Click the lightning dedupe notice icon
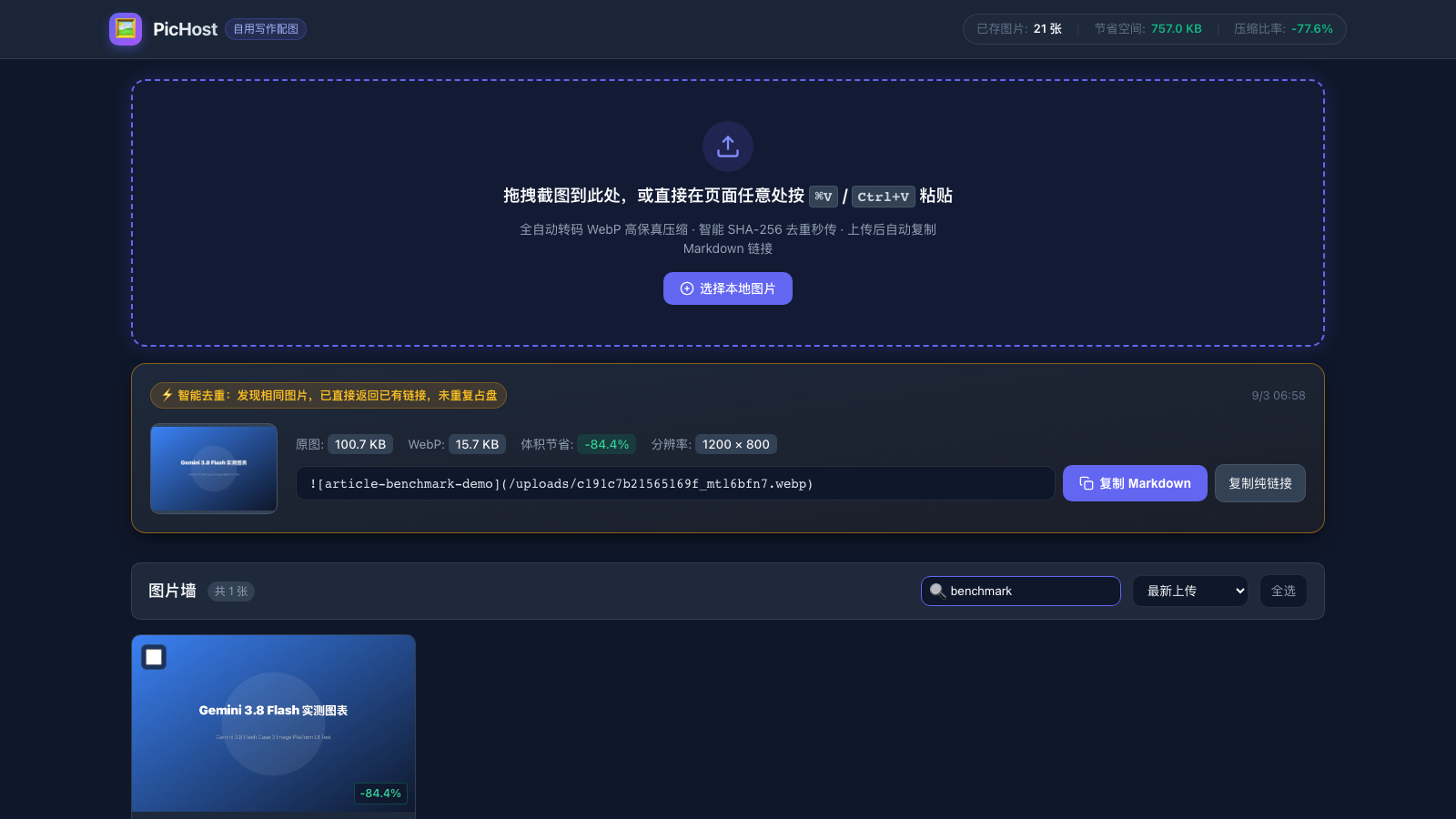1456x819 pixels. (167, 395)
